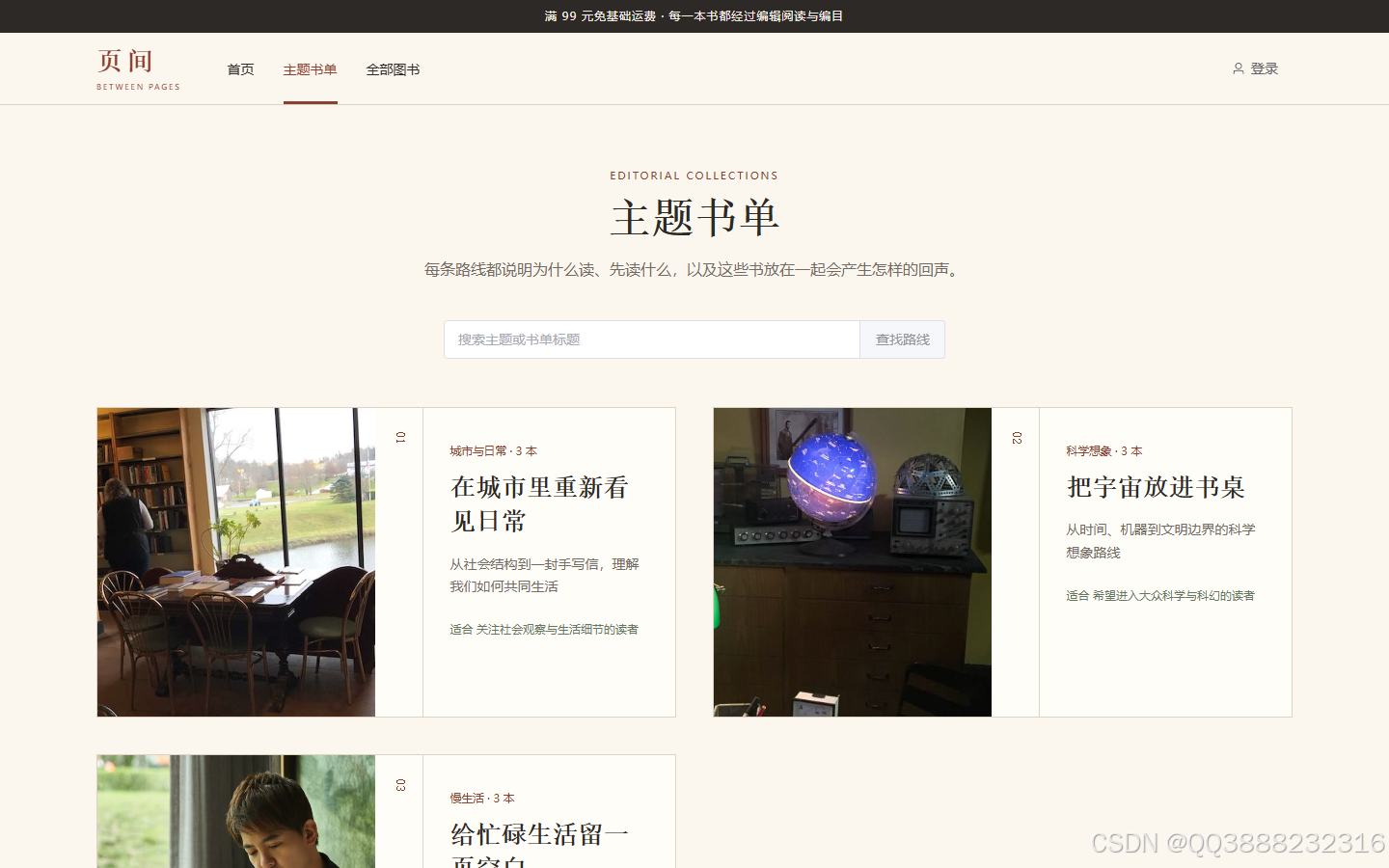Viewport: 1389px width, 868px height.
Task: Open the globe and oscilloscope photo
Action: click(853, 562)
